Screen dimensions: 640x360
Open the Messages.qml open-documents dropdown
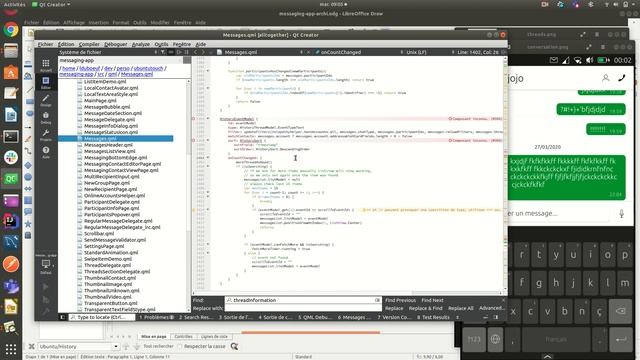260,52
